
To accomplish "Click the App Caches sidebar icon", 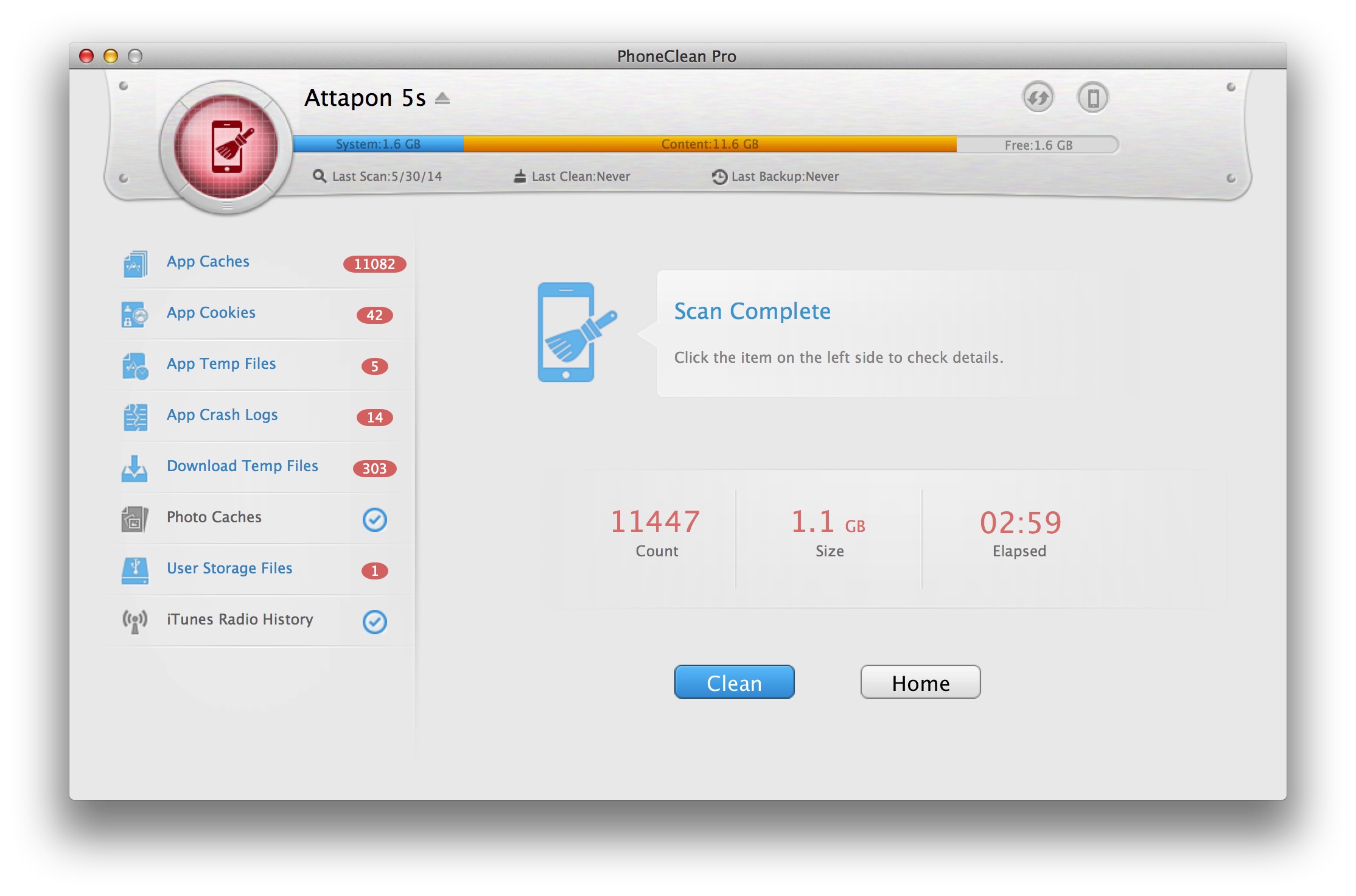I will coord(135,264).
